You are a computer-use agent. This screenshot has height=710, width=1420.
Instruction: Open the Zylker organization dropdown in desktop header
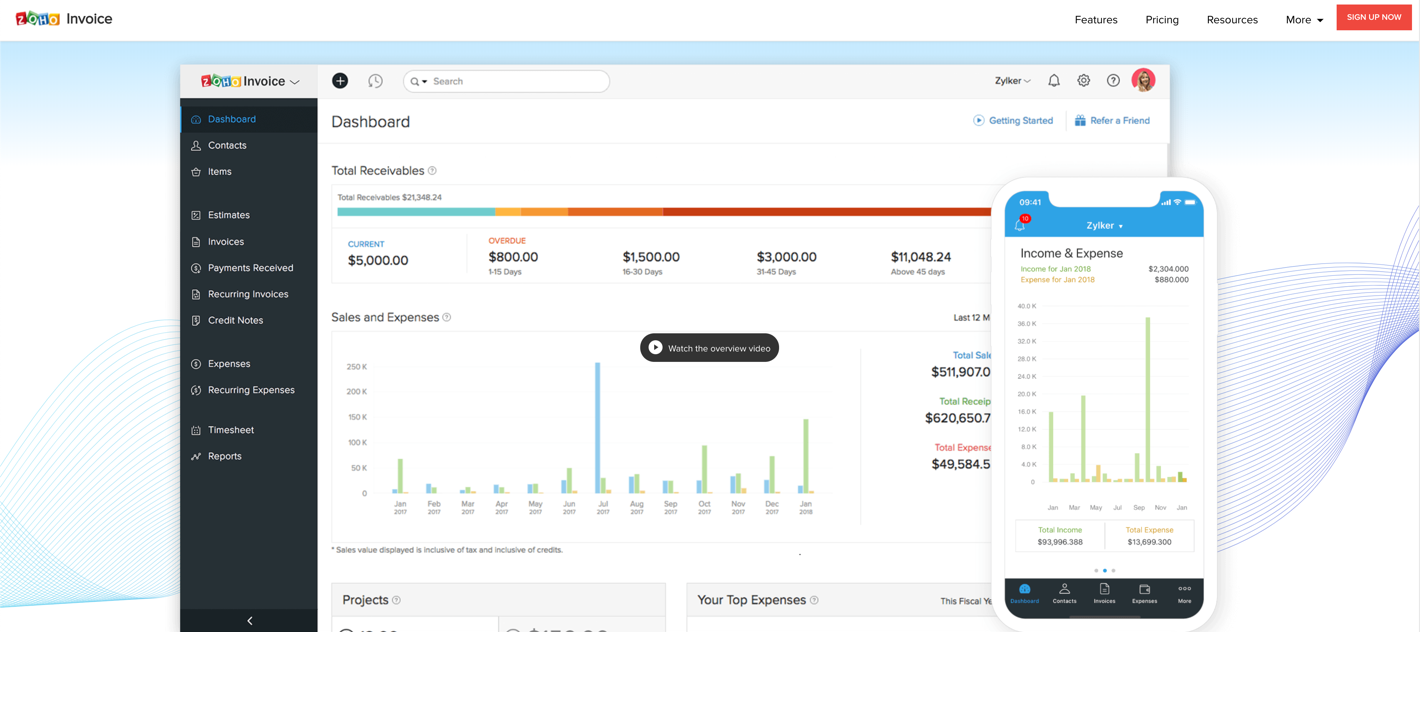click(1012, 81)
